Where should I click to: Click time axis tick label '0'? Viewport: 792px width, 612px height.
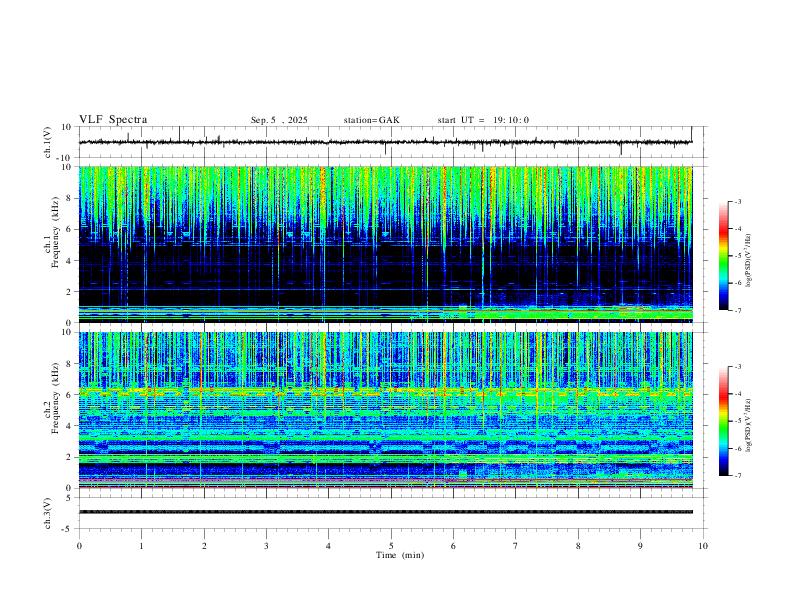pos(79,546)
